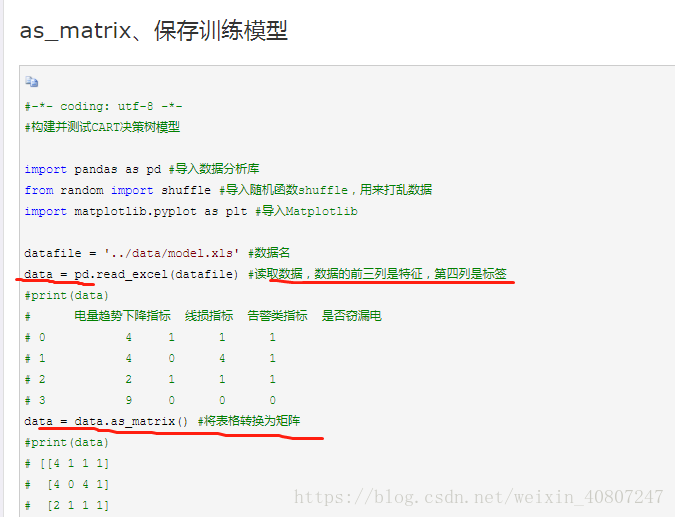Image resolution: width=675 pixels, height=517 pixels.
Task: Click the comment '#将表格转换为矩阵'
Action: [249, 421]
